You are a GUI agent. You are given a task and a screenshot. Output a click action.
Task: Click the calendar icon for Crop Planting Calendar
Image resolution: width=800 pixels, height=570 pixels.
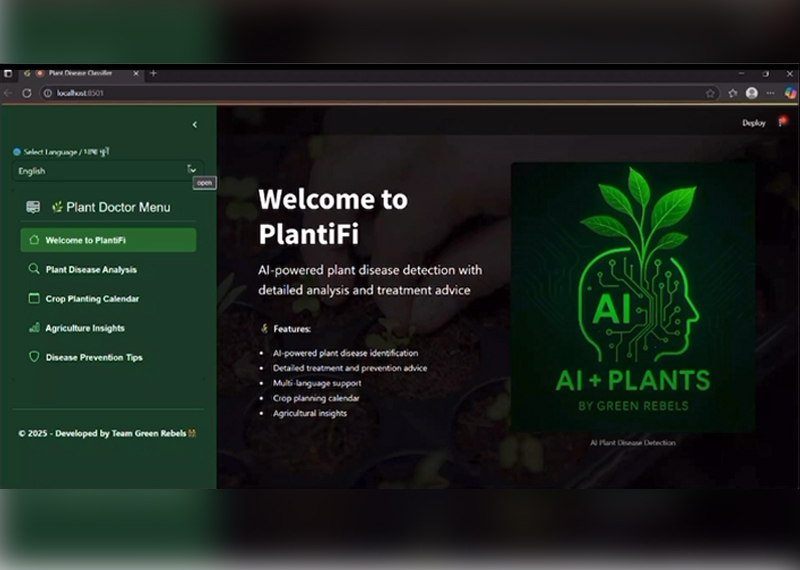34,298
